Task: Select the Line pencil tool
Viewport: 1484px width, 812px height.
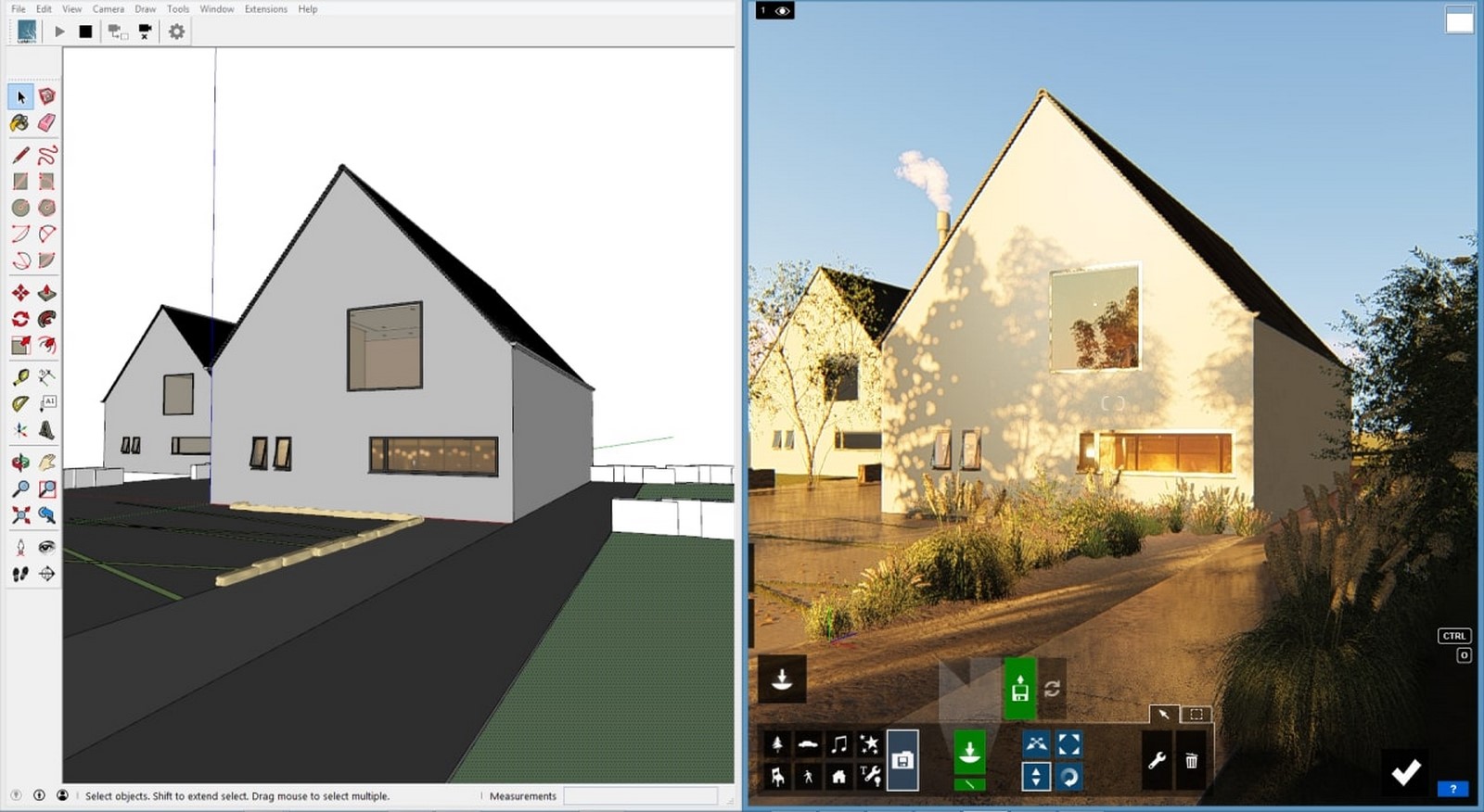Action: 20,155
